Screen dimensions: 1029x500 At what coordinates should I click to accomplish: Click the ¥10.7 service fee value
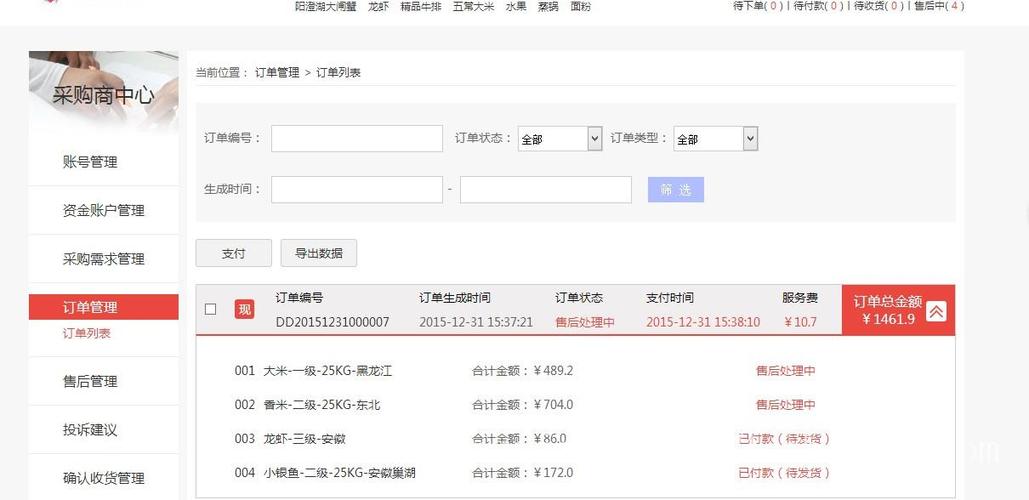point(801,322)
